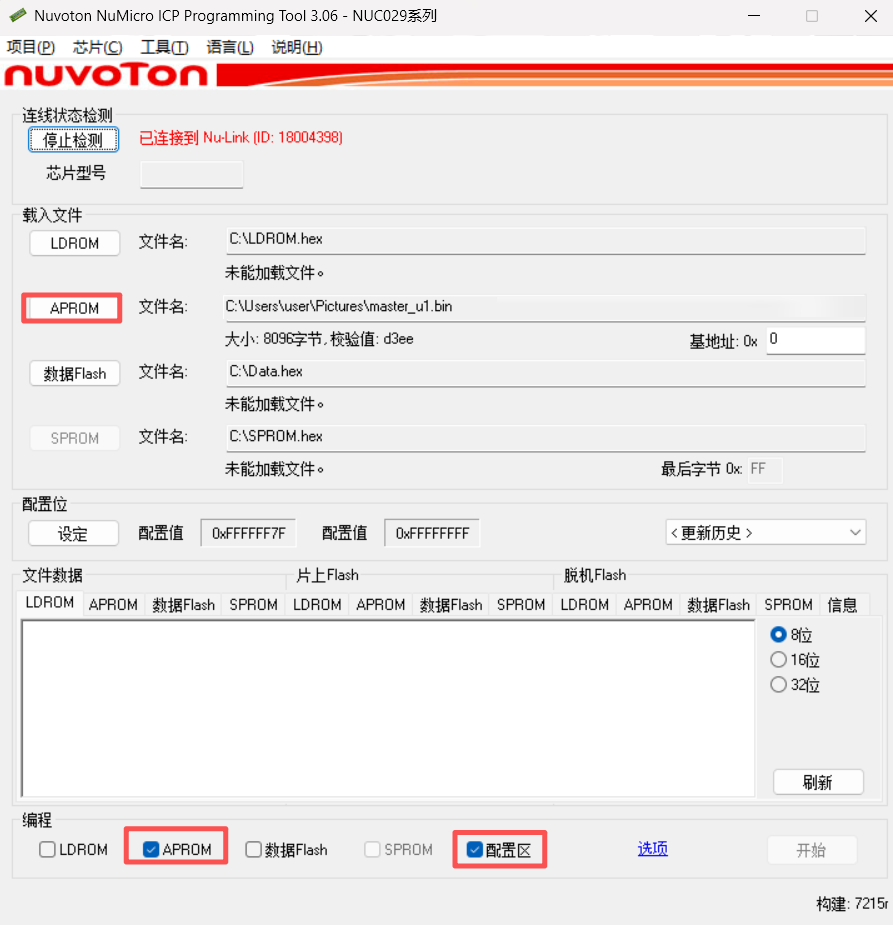The height and width of the screenshot is (925, 893).
Task: Switch to the 信息 tab
Action: 842,604
